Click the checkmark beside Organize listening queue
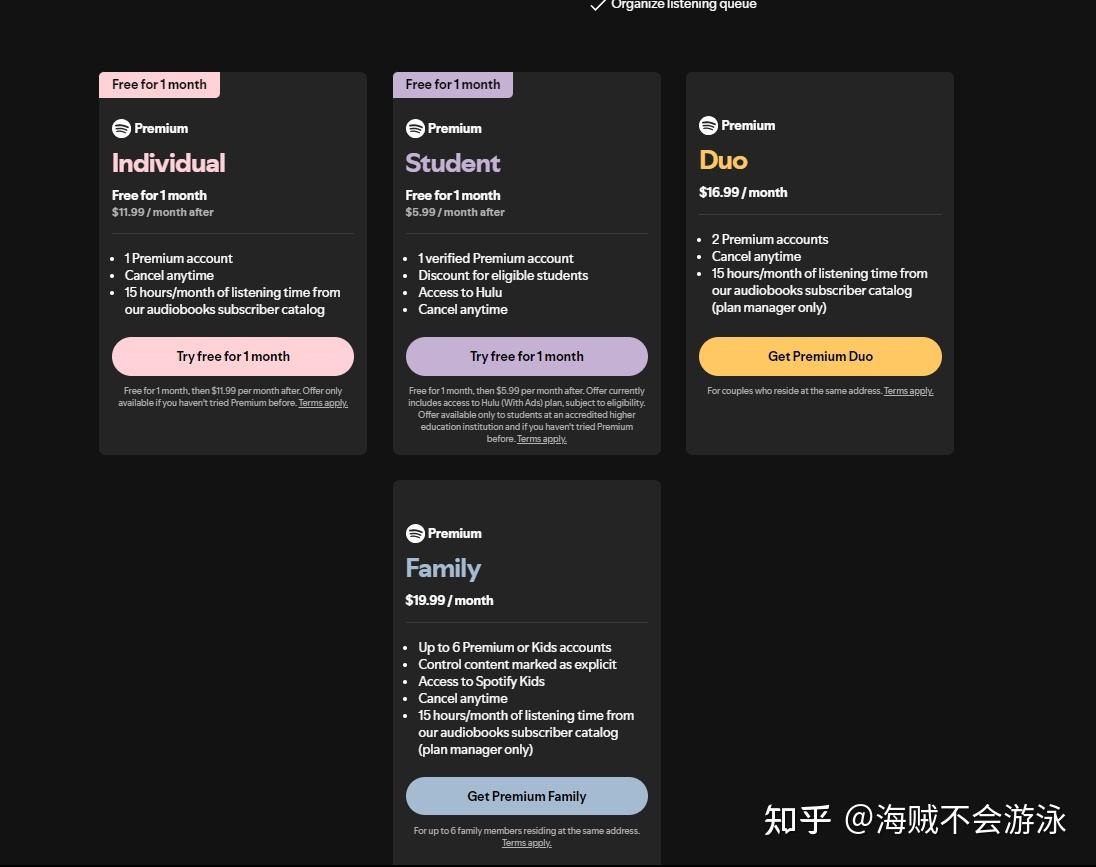The height and width of the screenshot is (867, 1096). 597,5
